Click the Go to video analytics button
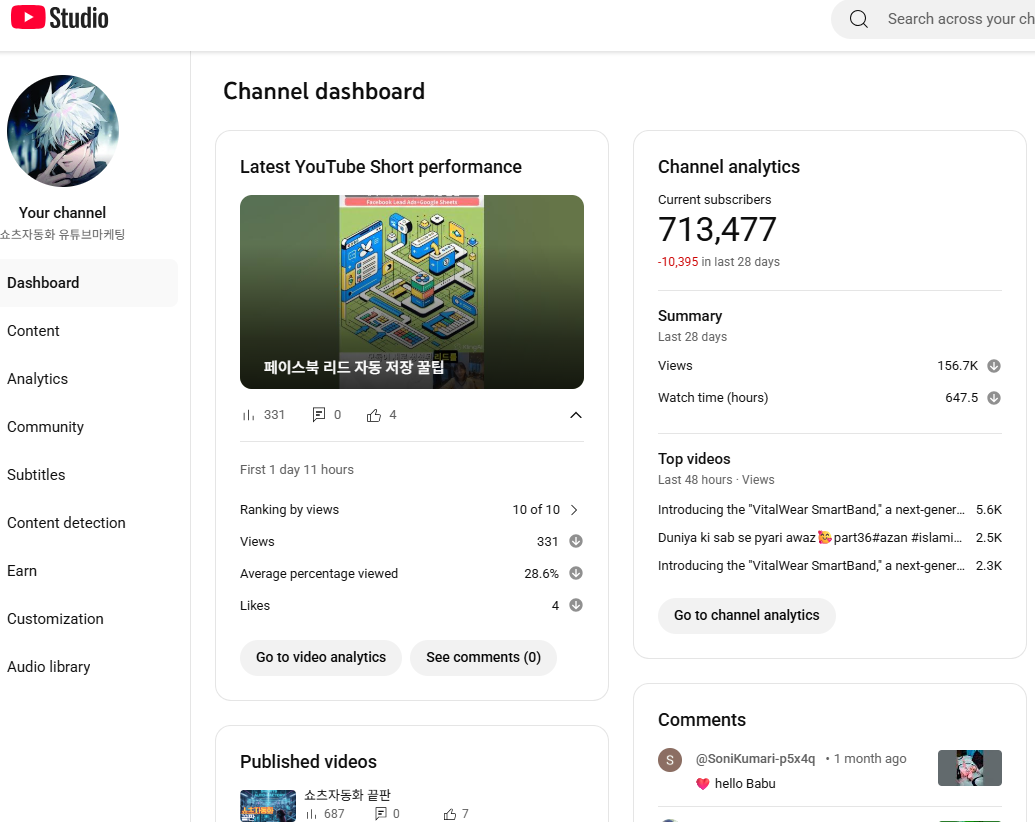 (x=321, y=657)
